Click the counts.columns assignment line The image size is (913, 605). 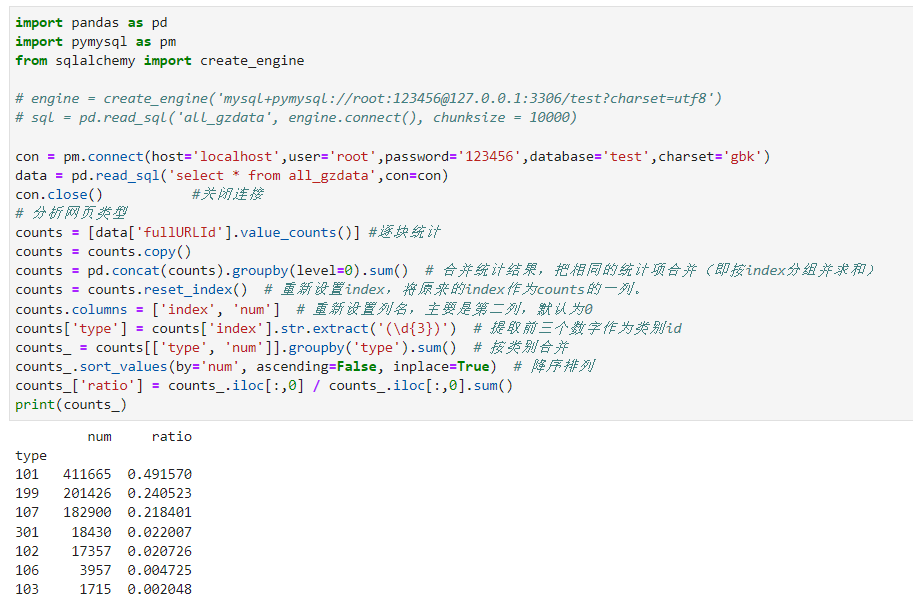click(x=148, y=309)
